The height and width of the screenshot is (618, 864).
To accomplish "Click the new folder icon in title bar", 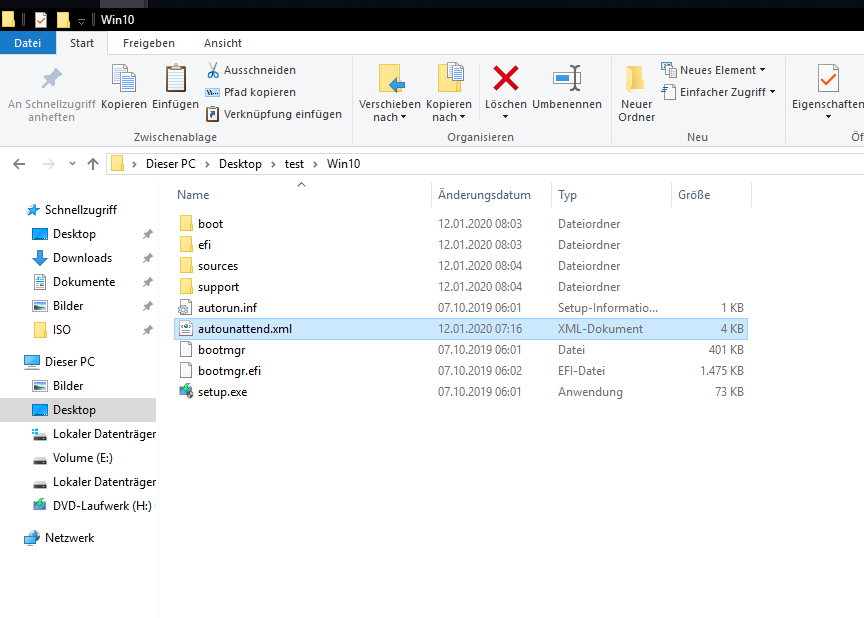I will pos(63,20).
